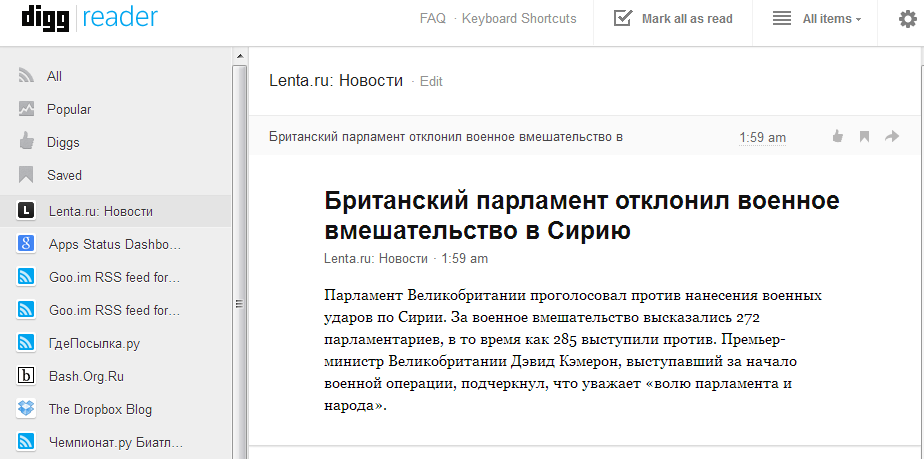Click the sidebar scrollbar thumb grip
The image size is (924, 459).
[x=239, y=304]
